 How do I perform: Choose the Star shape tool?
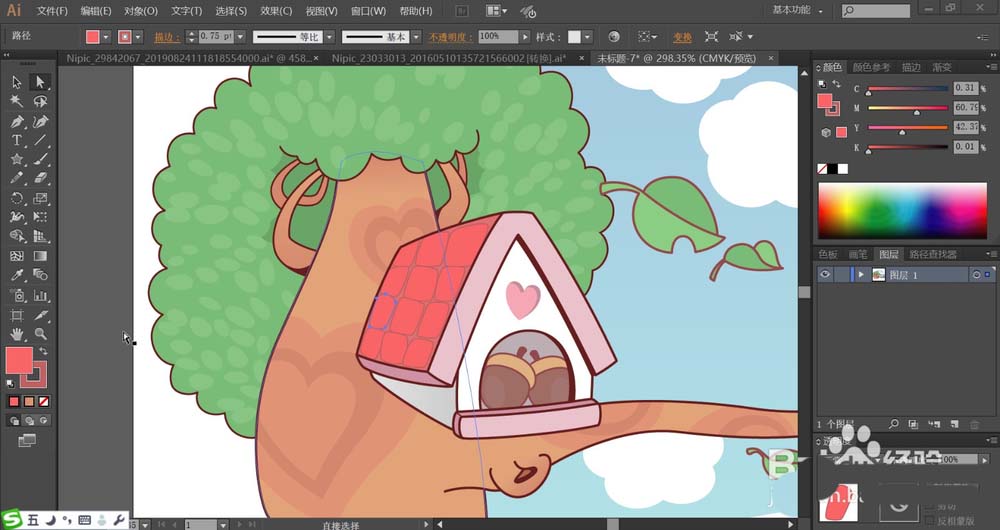click(x=17, y=159)
